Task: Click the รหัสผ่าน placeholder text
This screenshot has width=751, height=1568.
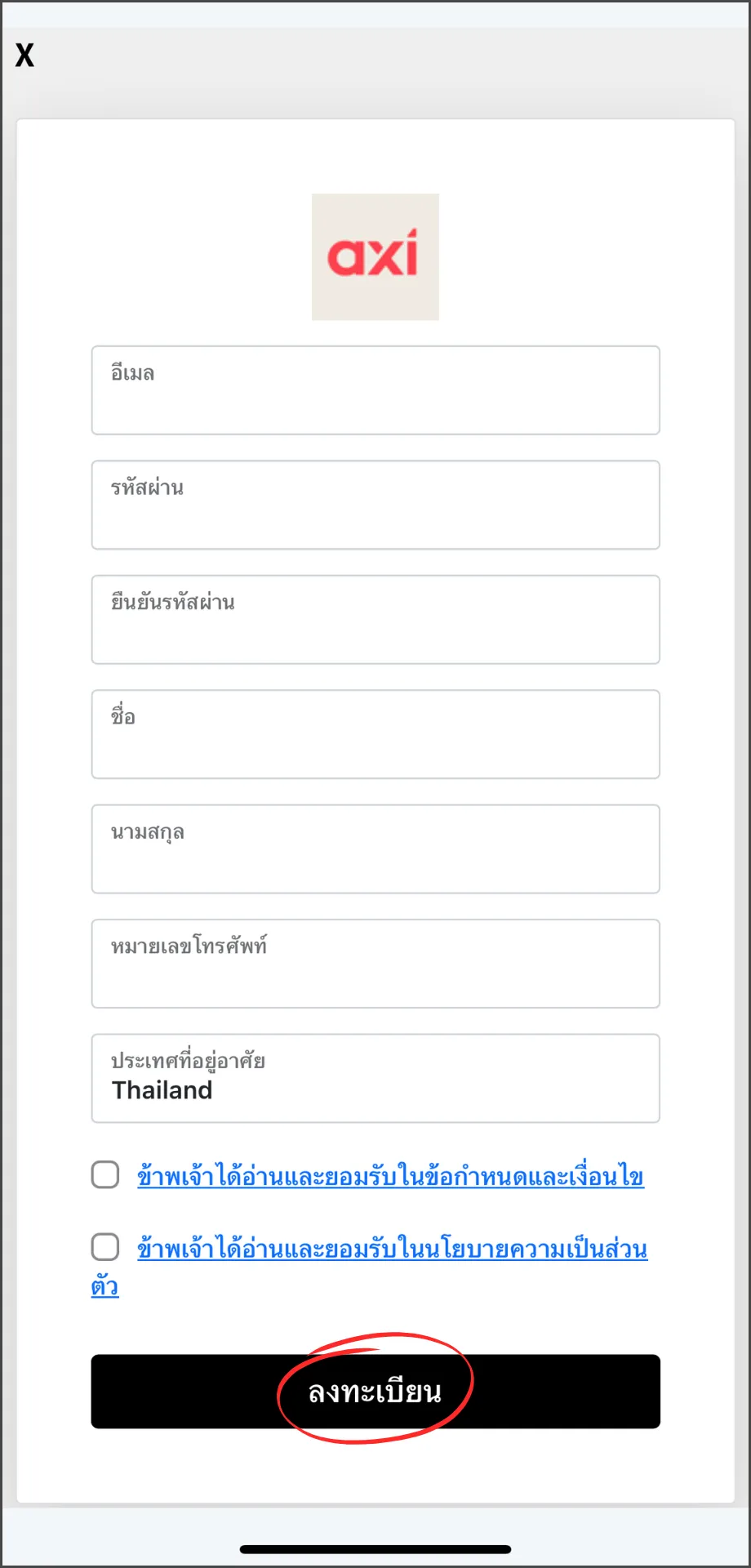Action: (148, 488)
